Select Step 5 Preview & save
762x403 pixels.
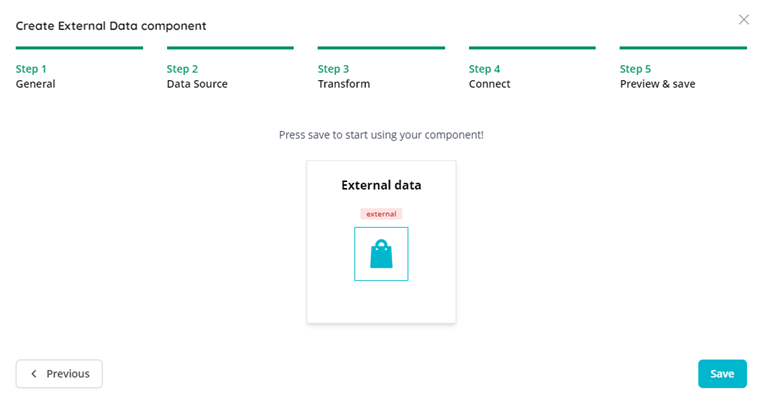tap(657, 76)
